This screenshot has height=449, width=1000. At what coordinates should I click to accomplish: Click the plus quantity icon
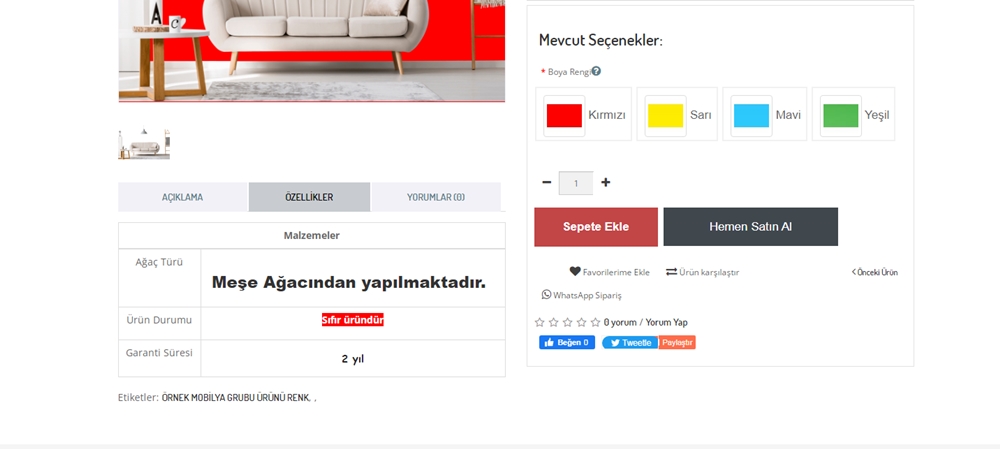click(605, 182)
